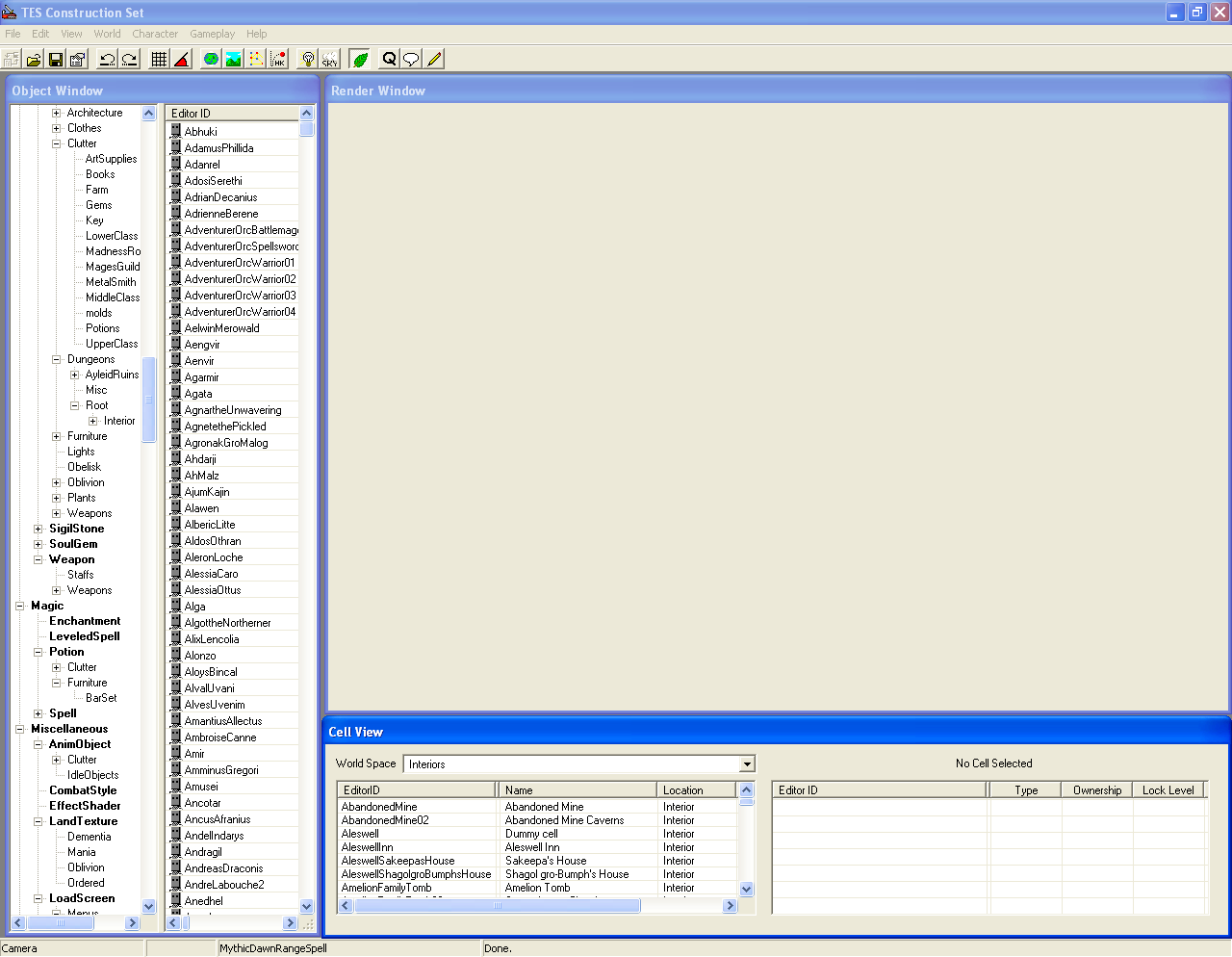
Task: Open Script editor pencil icon
Action: pos(433,59)
